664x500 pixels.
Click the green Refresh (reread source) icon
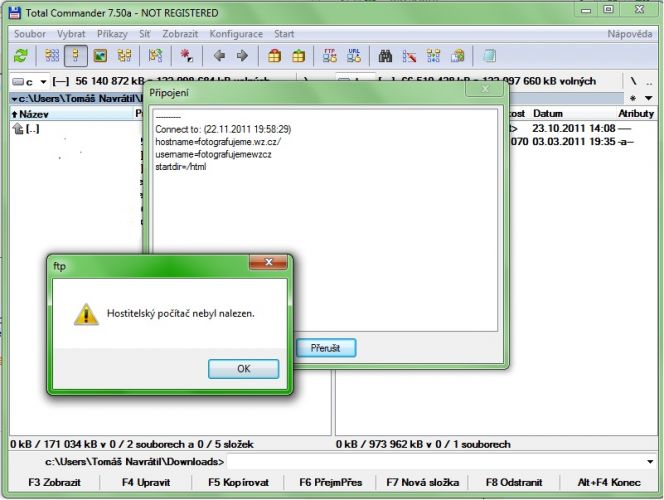point(20,55)
